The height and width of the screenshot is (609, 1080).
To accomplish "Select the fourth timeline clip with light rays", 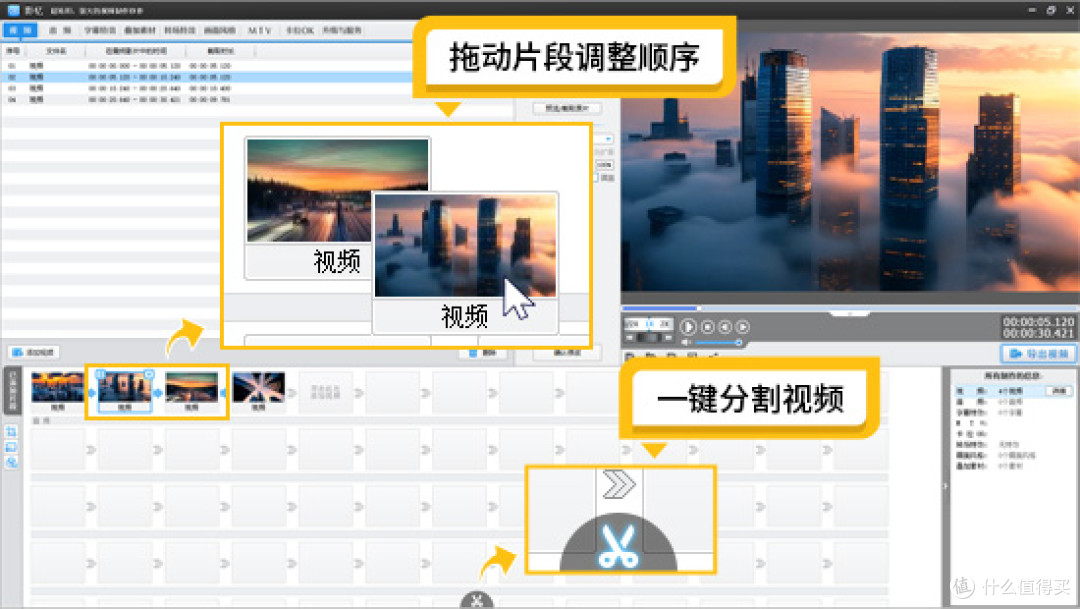I will 258,391.
